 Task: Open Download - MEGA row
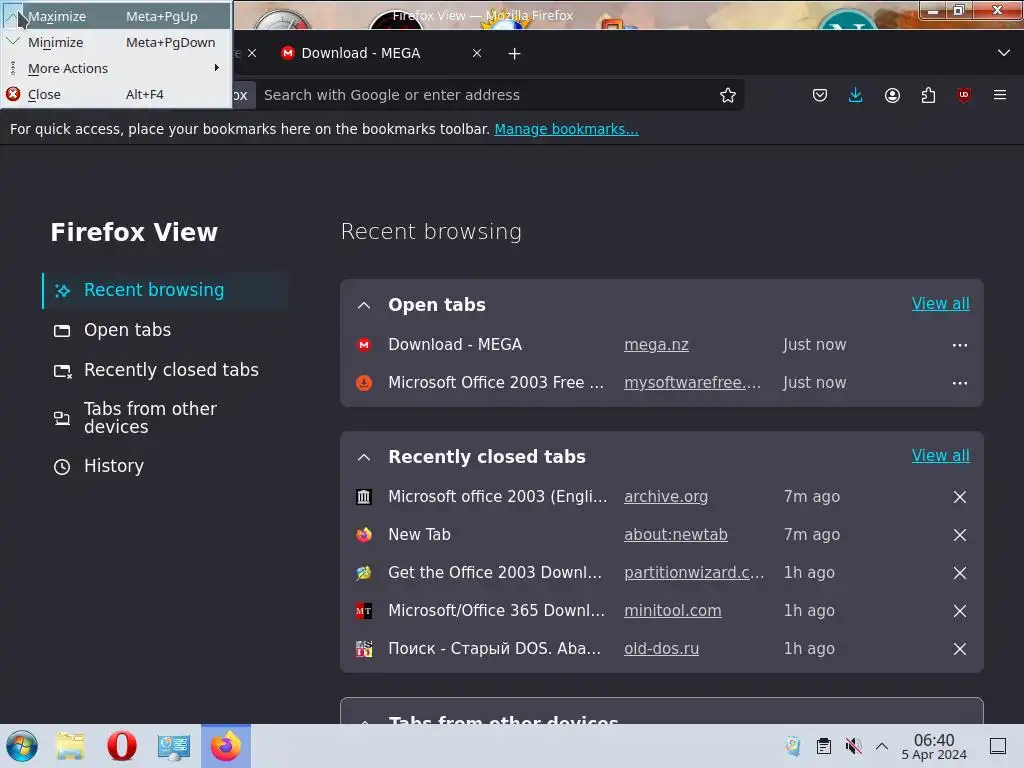[455, 345]
